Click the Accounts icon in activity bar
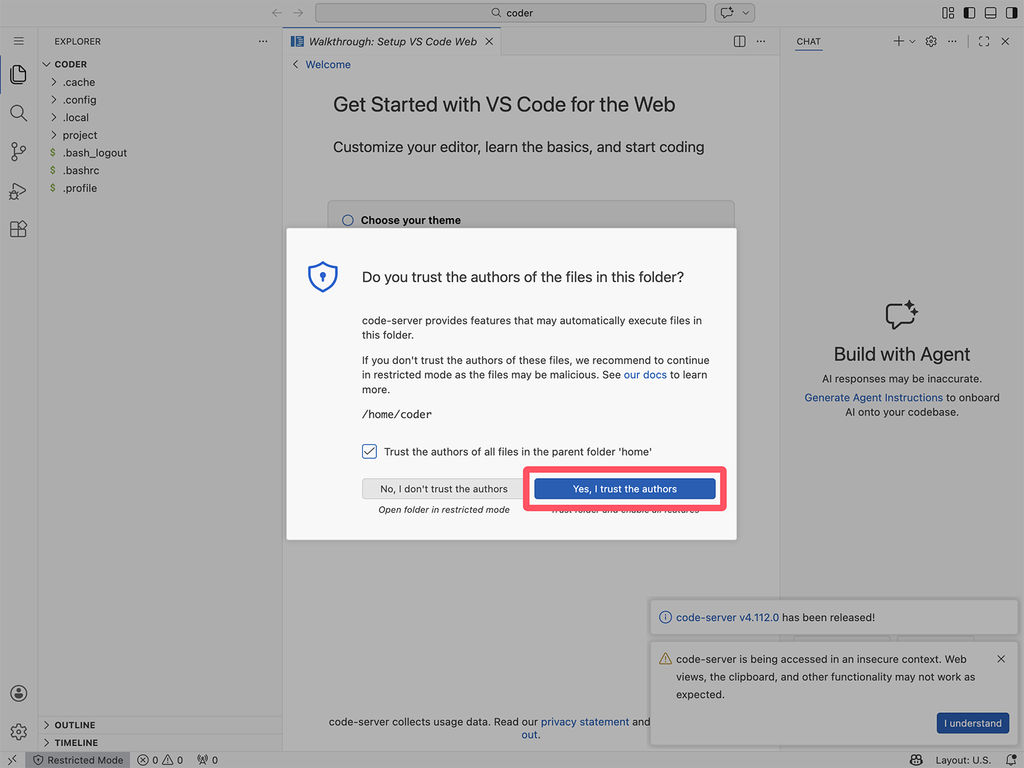The height and width of the screenshot is (768, 1024). [18, 693]
